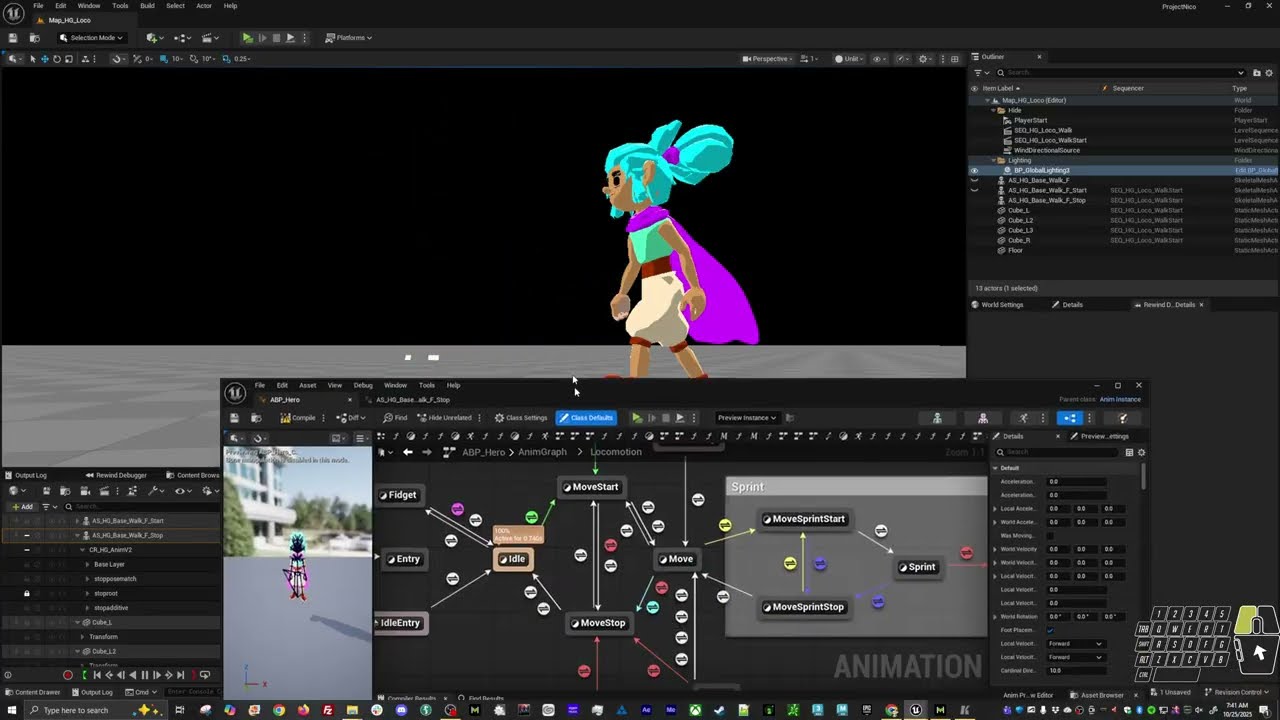Jump to sequence end

[180, 675]
